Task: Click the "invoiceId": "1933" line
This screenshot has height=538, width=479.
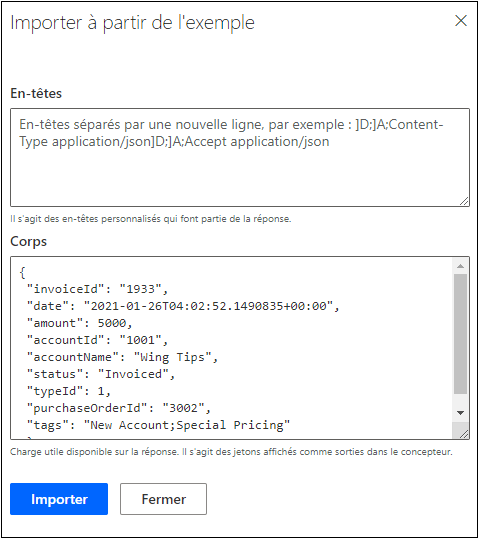Action: tap(97, 289)
